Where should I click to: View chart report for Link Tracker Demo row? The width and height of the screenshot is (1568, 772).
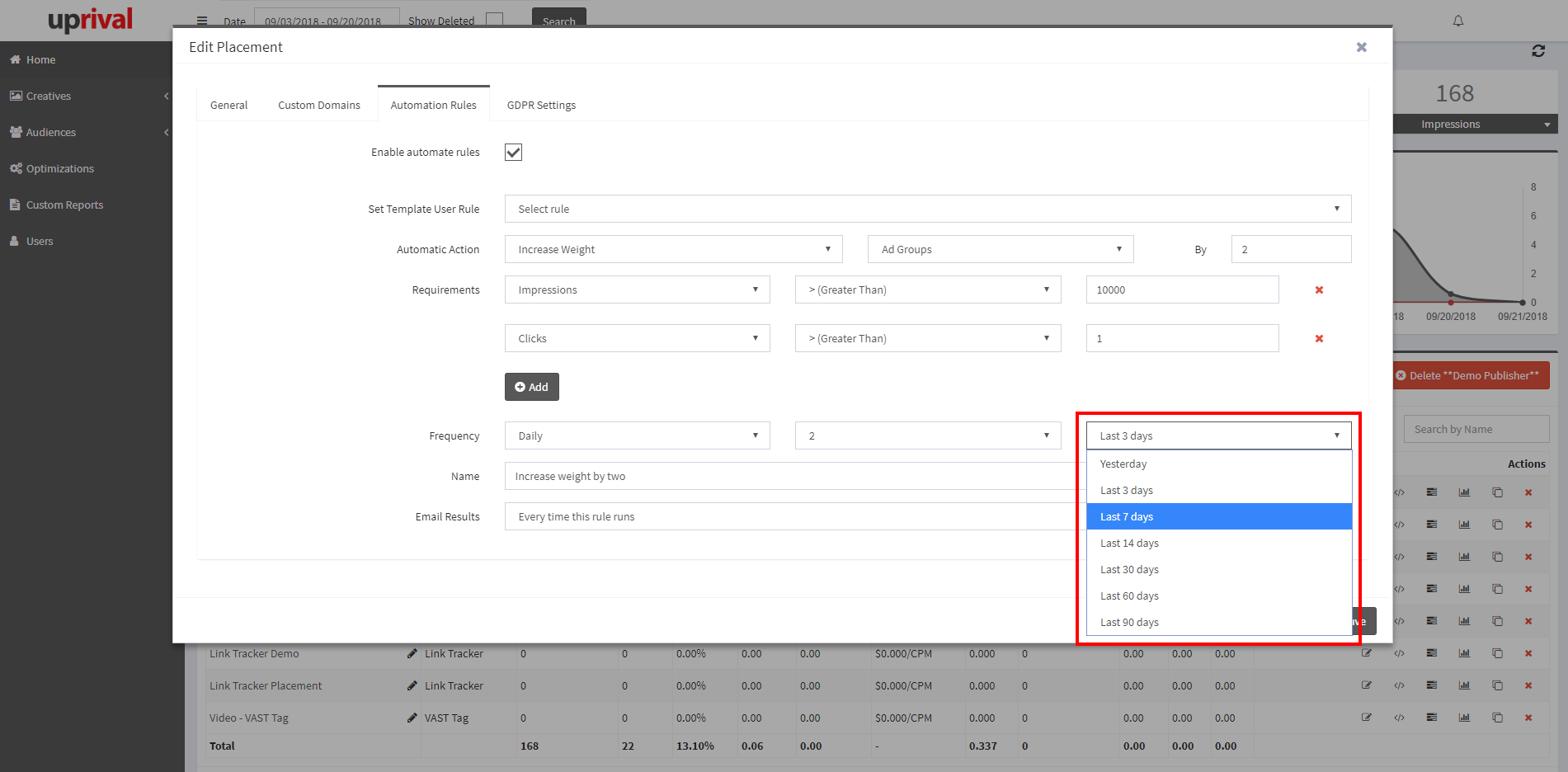[x=1464, y=653]
